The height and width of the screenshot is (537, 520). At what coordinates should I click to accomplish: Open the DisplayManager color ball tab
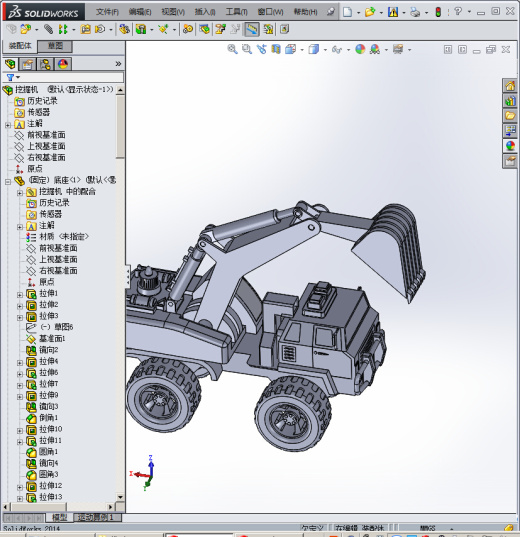click(63, 64)
